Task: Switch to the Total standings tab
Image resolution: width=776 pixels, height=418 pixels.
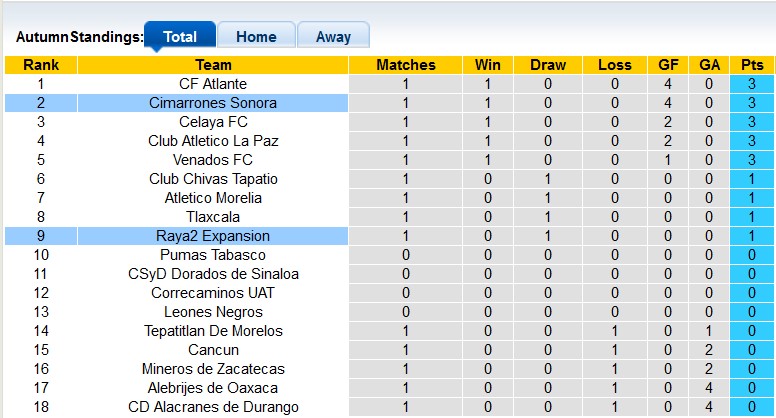Action: tap(179, 37)
